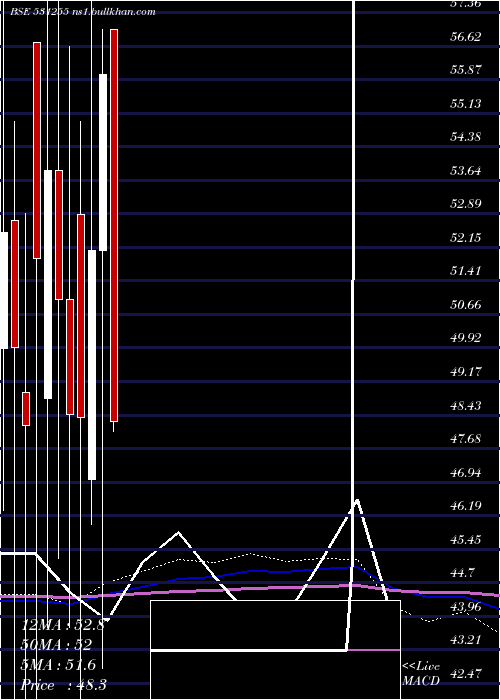Viewport: 500px width, 700px height.
Task: Click the 44.7 price axis label
Action: tap(462, 573)
